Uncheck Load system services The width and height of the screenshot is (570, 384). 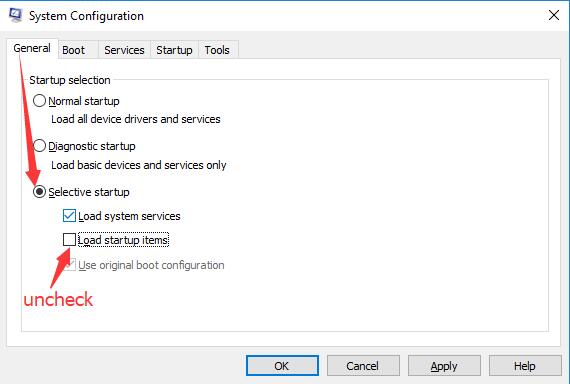pyautogui.click(x=69, y=216)
